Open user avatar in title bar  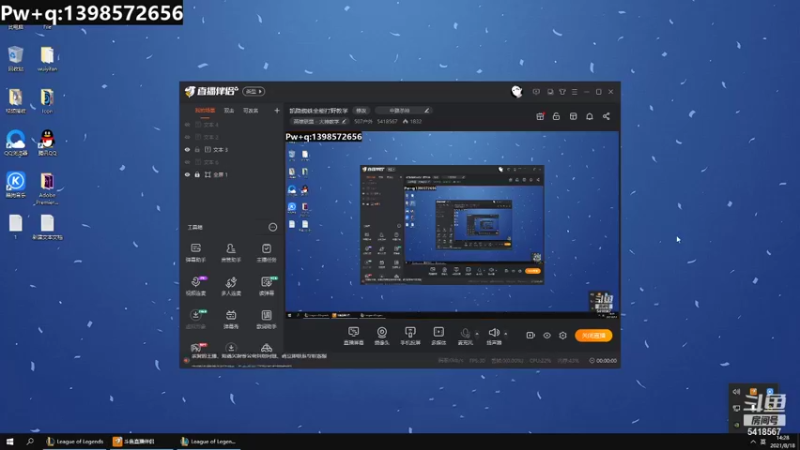517,92
